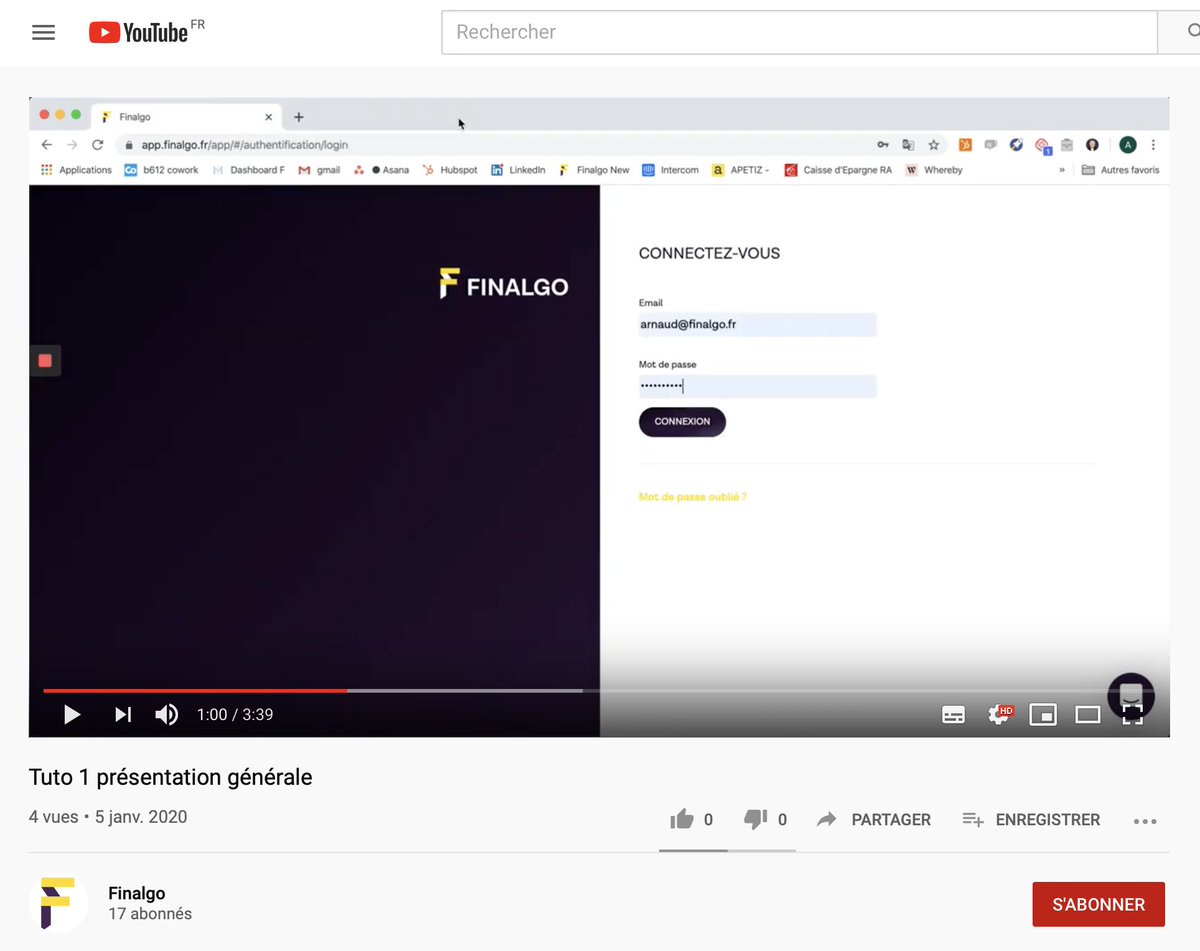This screenshot has height=951, width=1200.
Task: Seek along the red video progress bar
Action: point(195,690)
